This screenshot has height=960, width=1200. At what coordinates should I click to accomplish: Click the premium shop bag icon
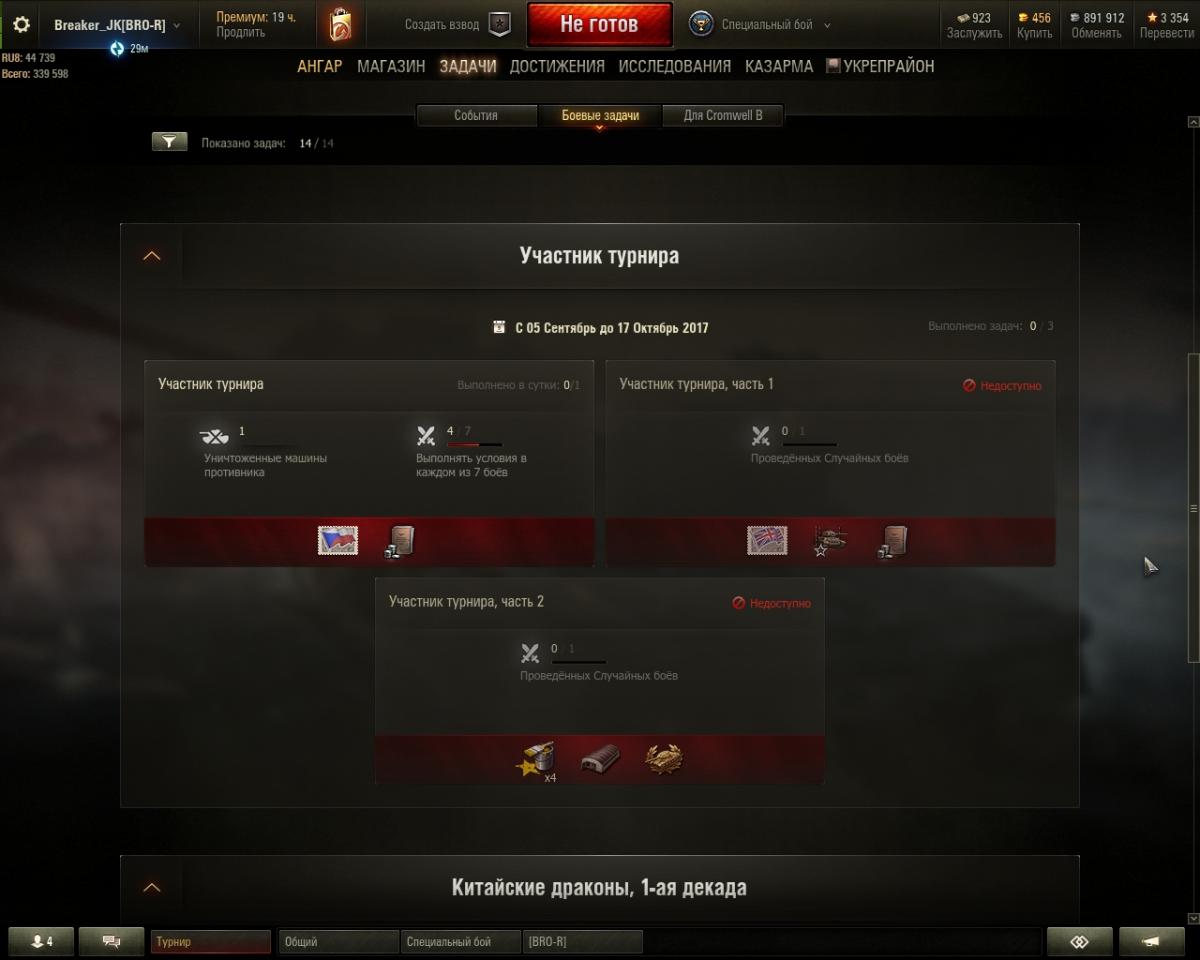pos(340,24)
